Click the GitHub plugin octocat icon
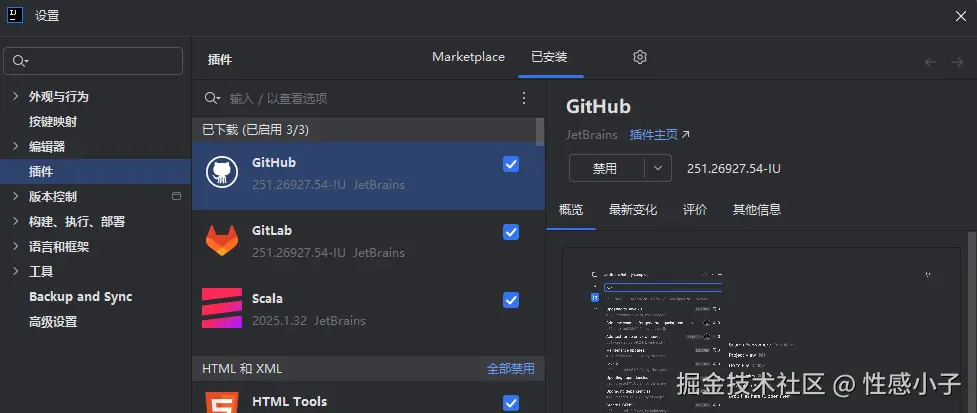977x413 pixels. coord(222,171)
